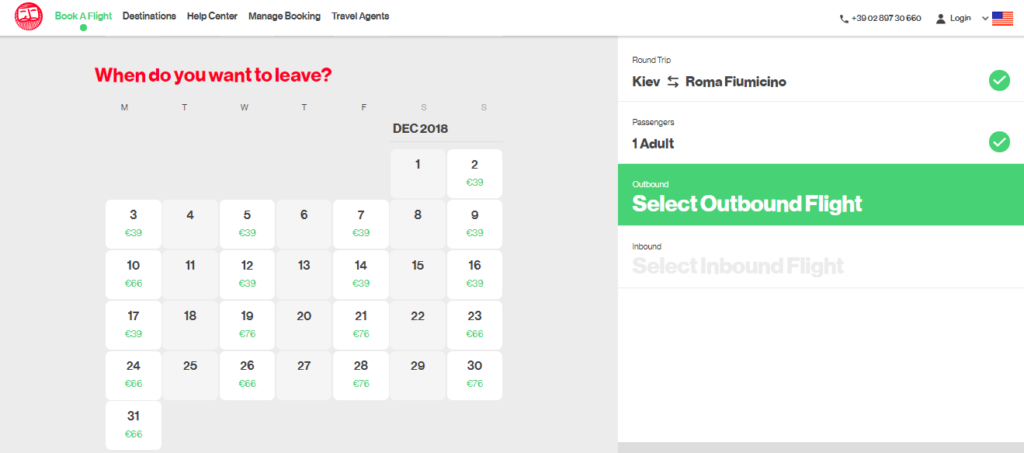Open the Book A Flight tab
The width and height of the screenshot is (1024, 453).
(x=83, y=16)
